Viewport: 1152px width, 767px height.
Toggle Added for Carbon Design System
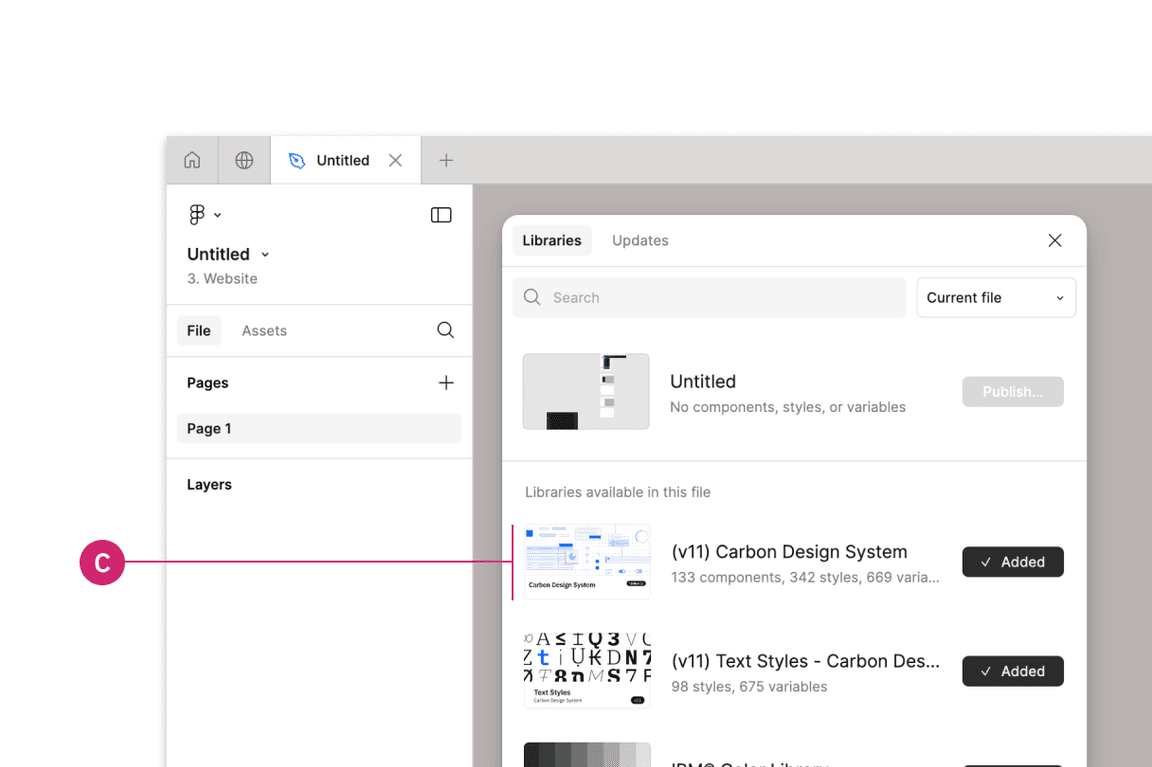point(1013,562)
